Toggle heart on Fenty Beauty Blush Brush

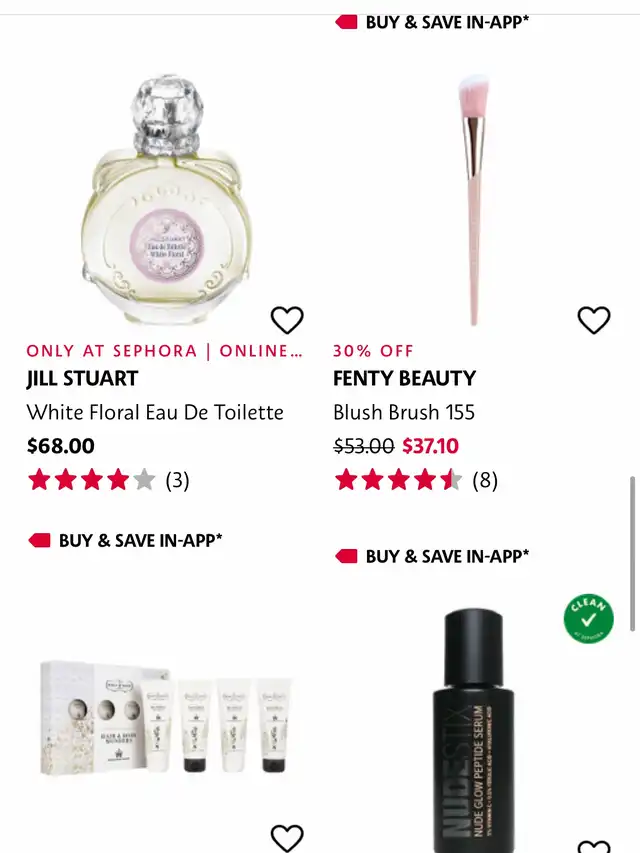(x=594, y=320)
